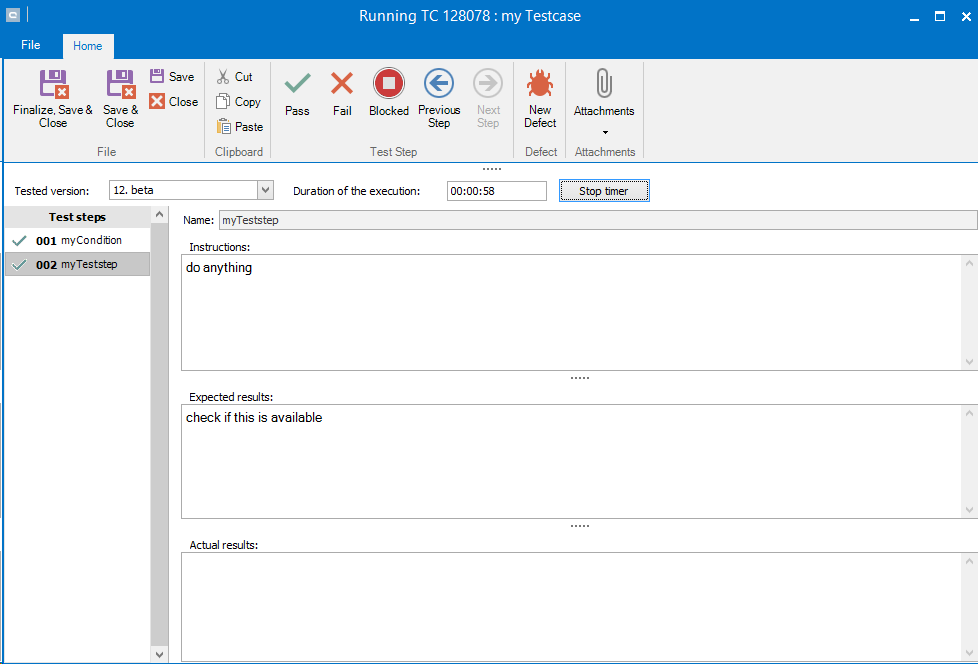Click the Pass checkmark icon

297,84
